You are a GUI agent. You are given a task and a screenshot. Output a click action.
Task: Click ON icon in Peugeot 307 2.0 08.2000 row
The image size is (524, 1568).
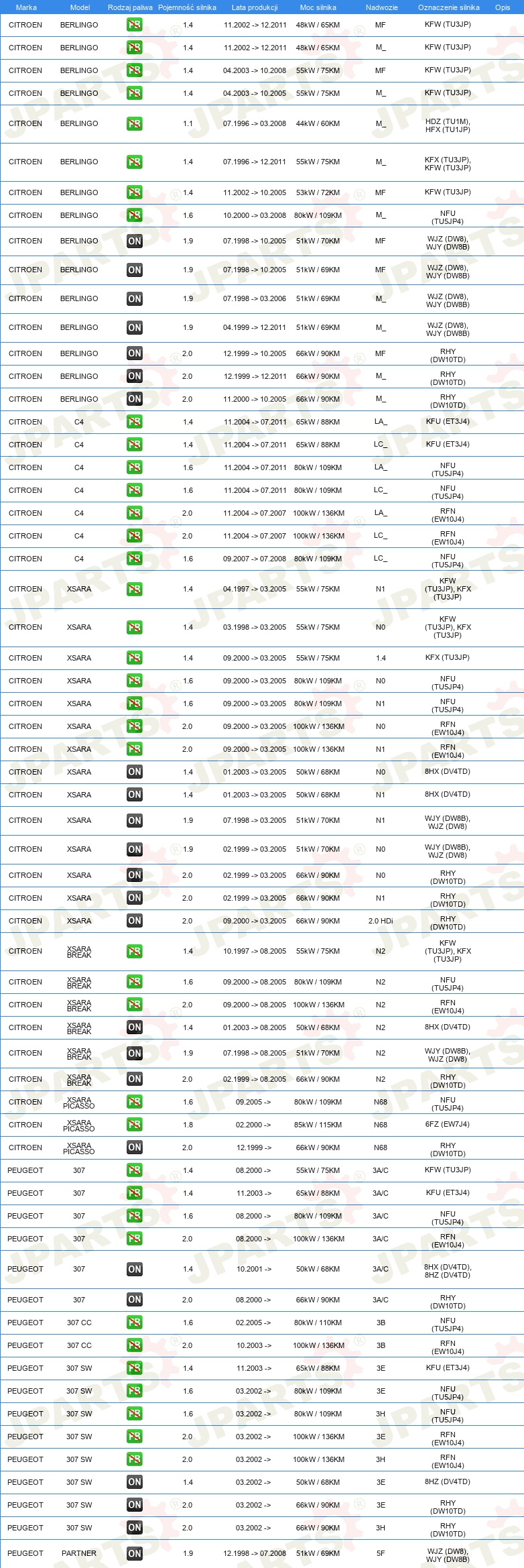(x=134, y=1300)
